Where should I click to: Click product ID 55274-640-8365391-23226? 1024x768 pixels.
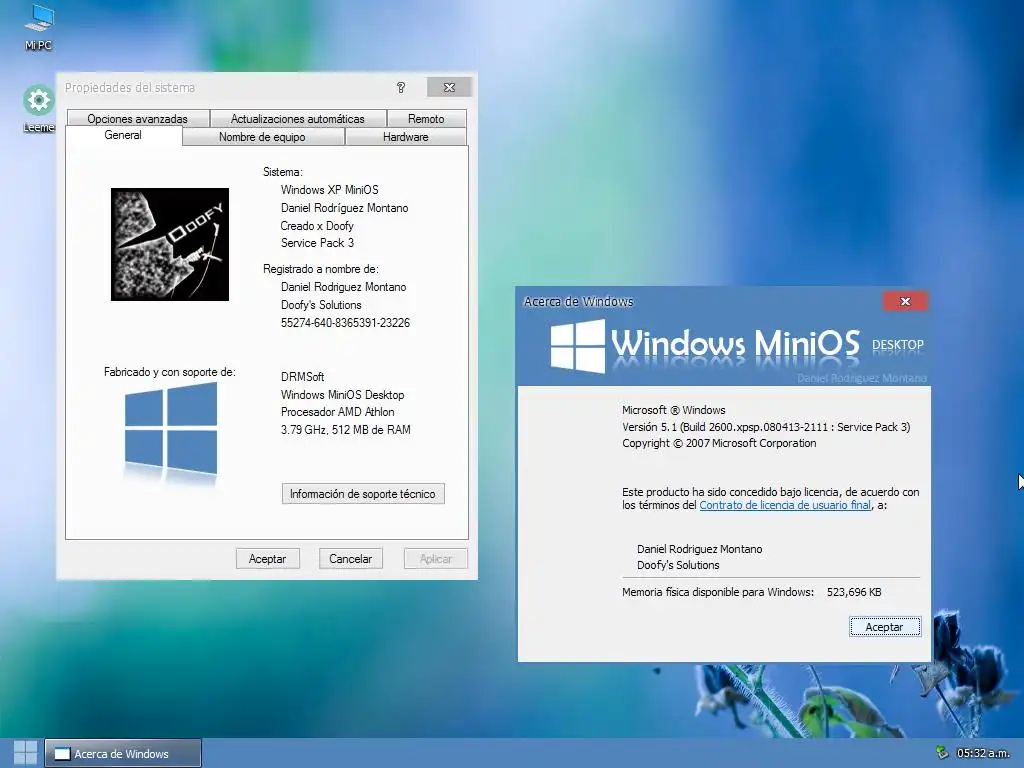[345, 323]
